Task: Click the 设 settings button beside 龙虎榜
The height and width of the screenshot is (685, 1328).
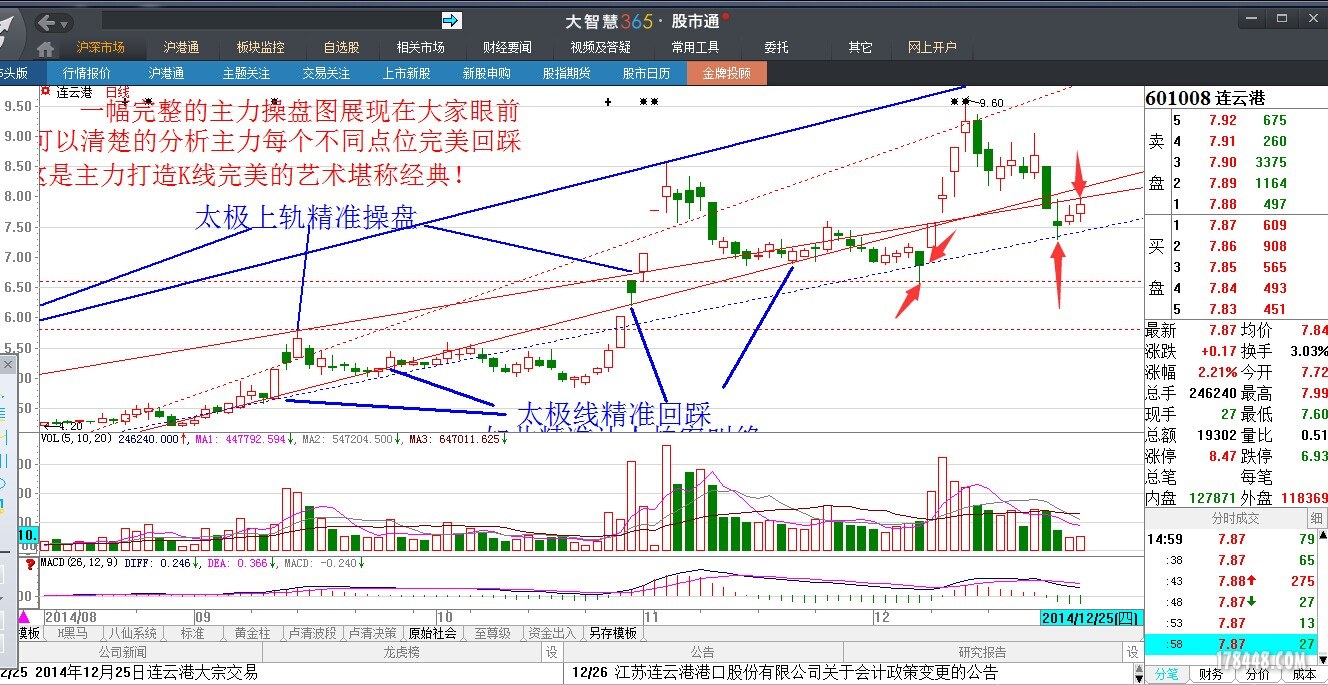Action: pyautogui.click(x=551, y=652)
